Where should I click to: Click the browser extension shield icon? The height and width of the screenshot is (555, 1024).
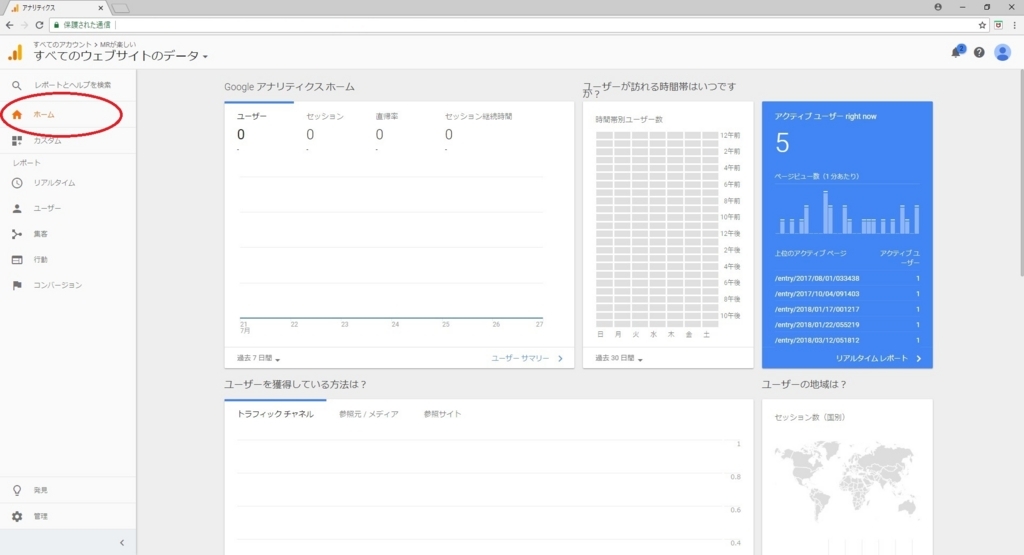point(999,25)
